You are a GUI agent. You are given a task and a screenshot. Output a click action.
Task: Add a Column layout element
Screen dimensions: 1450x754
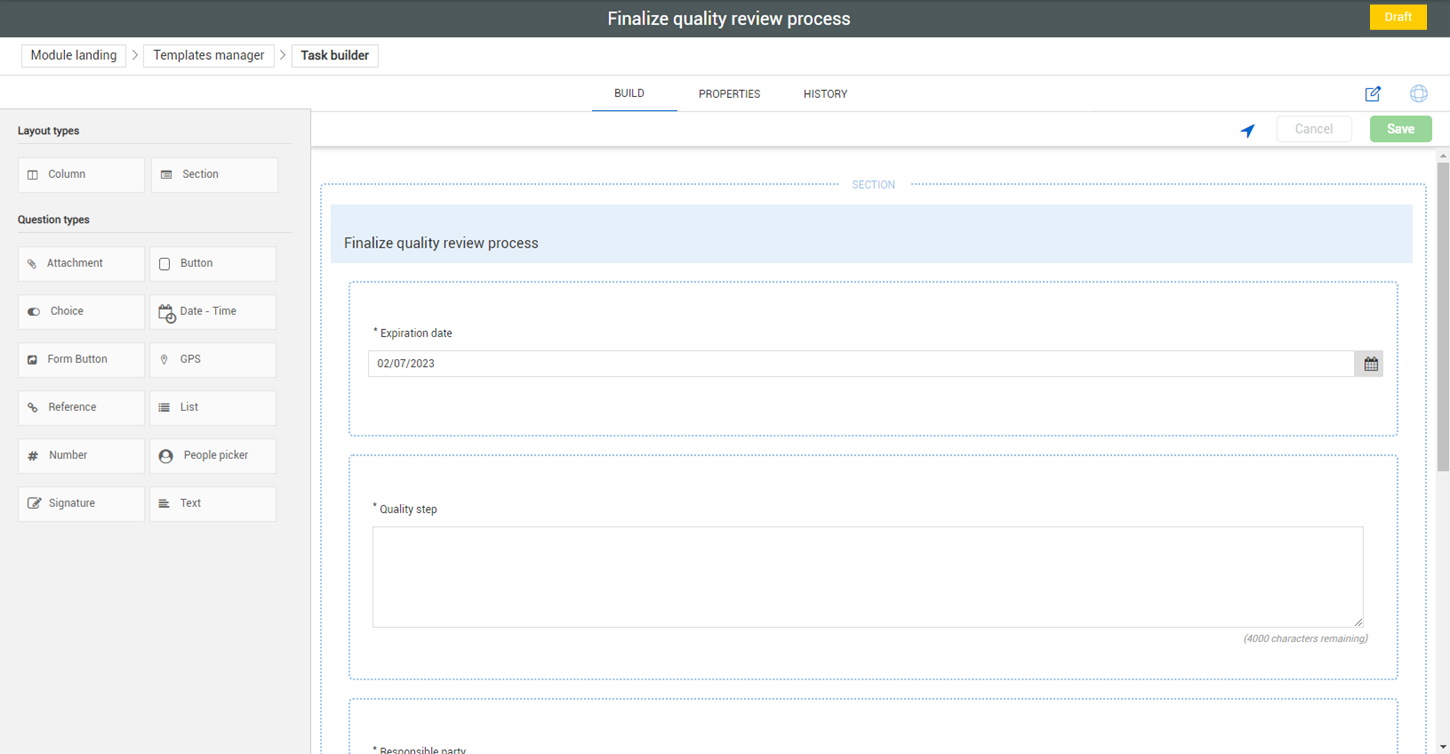coord(81,175)
